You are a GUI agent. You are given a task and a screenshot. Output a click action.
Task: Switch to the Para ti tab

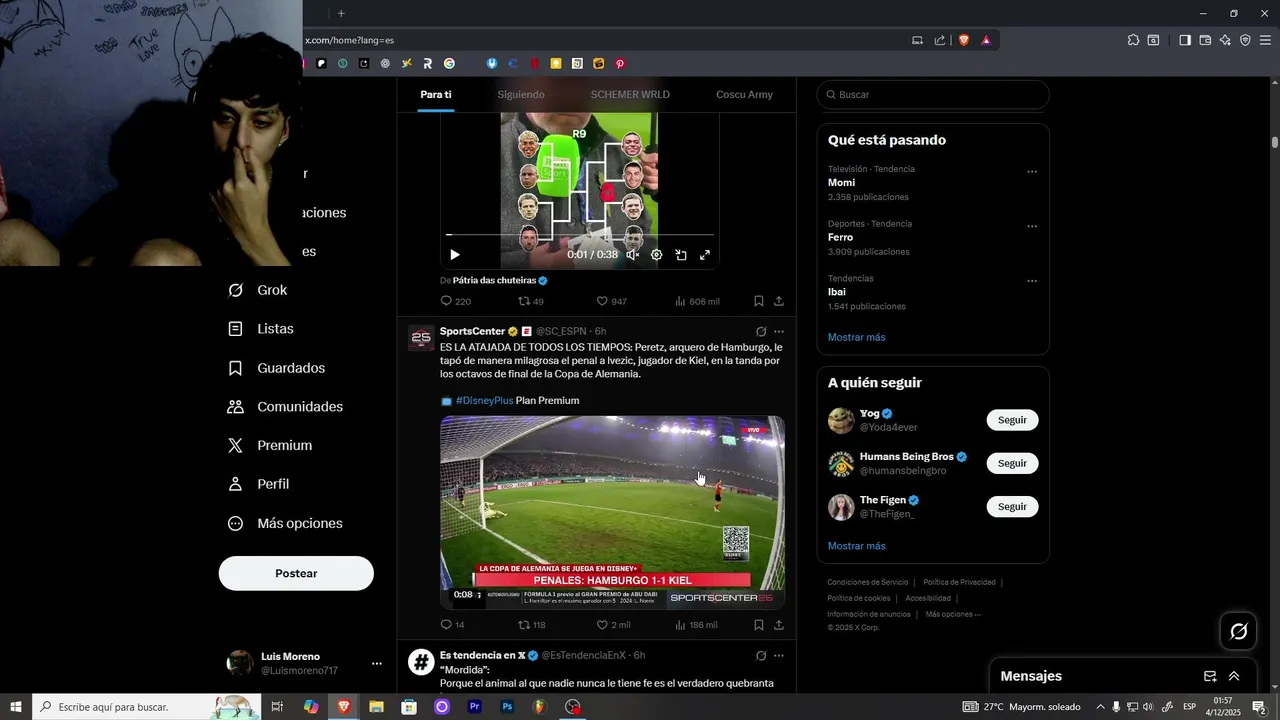click(436, 94)
